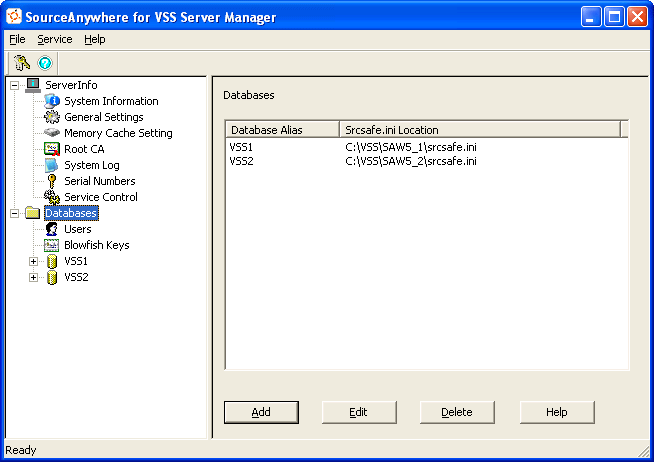Collapse the ServerInfo tree node

coord(14,85)
